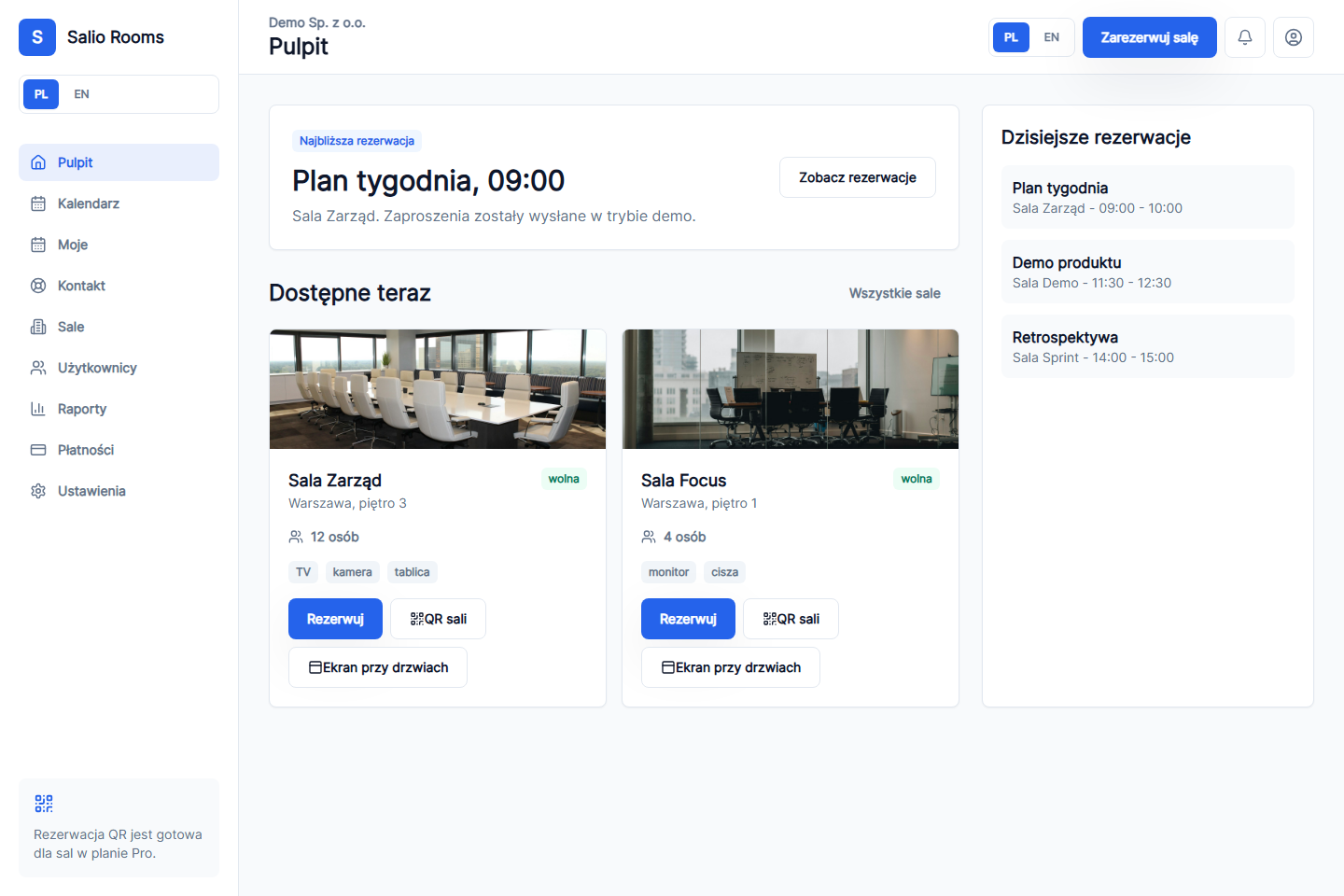Click the tablica amenity tag

pos(412,572)
